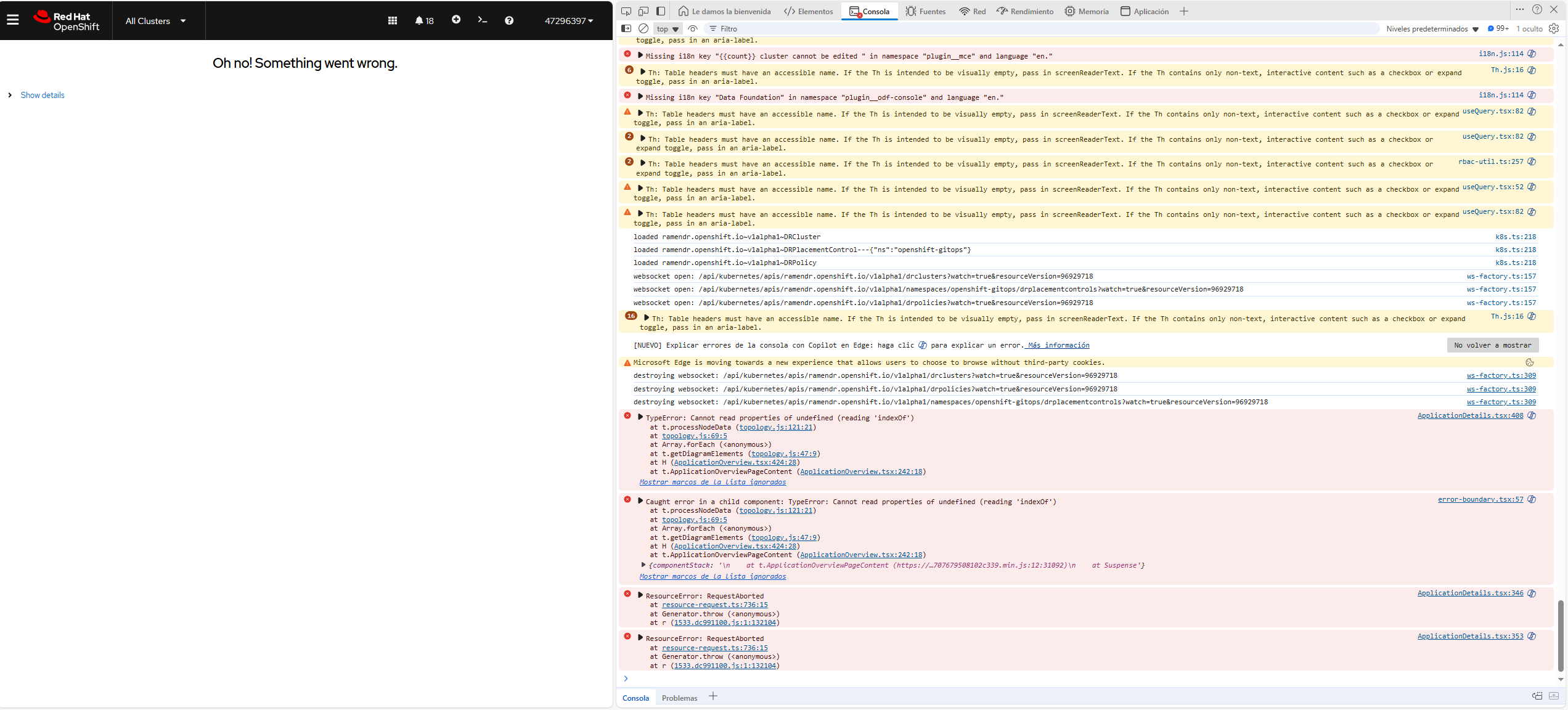
Task: Toggle live expression eye icon
Action: click(693, 28)
